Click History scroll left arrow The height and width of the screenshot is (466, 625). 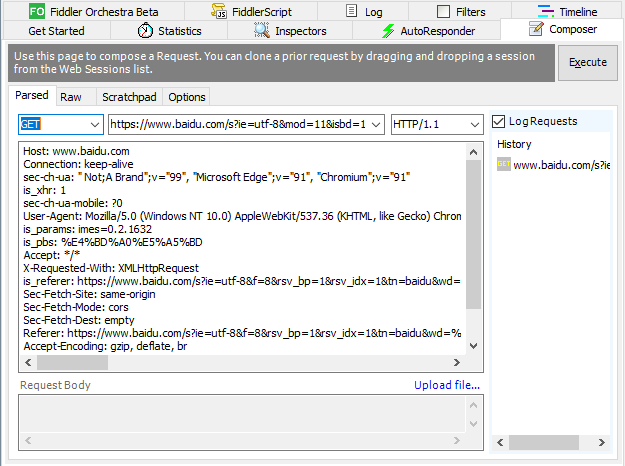point(500,442)
